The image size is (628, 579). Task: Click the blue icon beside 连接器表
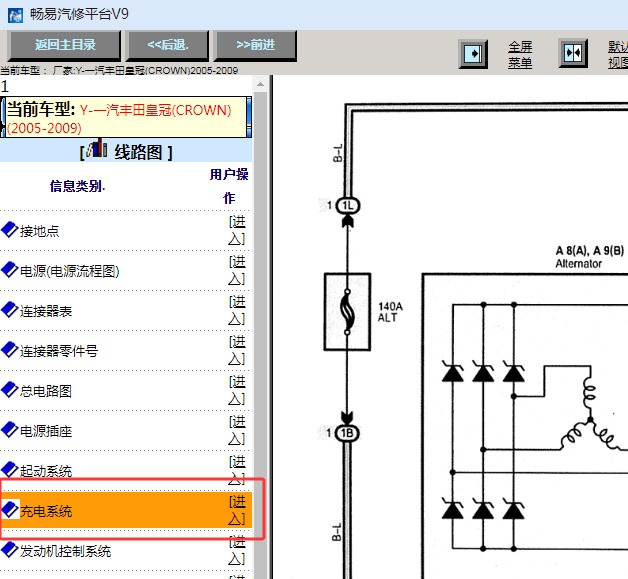[10, 310]
